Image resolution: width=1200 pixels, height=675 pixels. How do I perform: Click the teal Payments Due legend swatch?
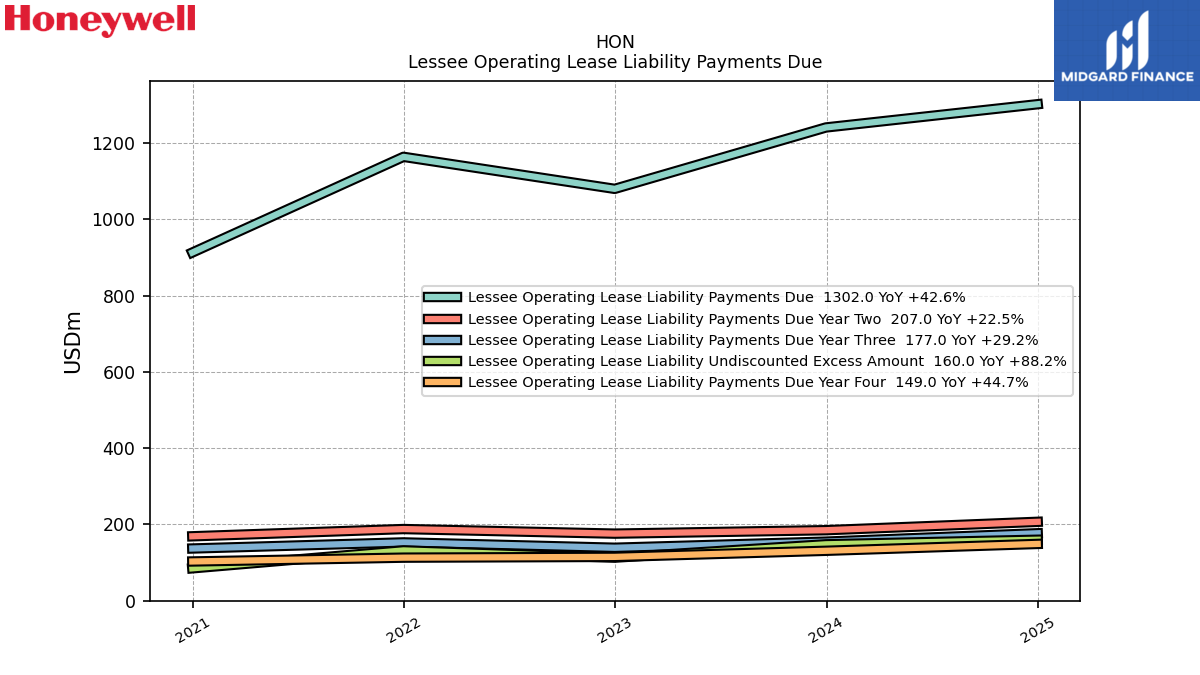[x=442, y=297]
